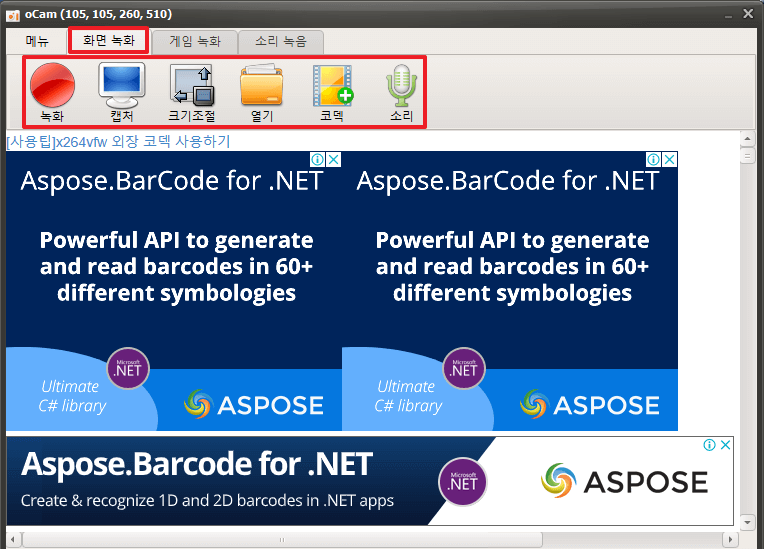Close the bottom Aspose.Barcode banner ad
764x549 pixels.
(725, 445)
